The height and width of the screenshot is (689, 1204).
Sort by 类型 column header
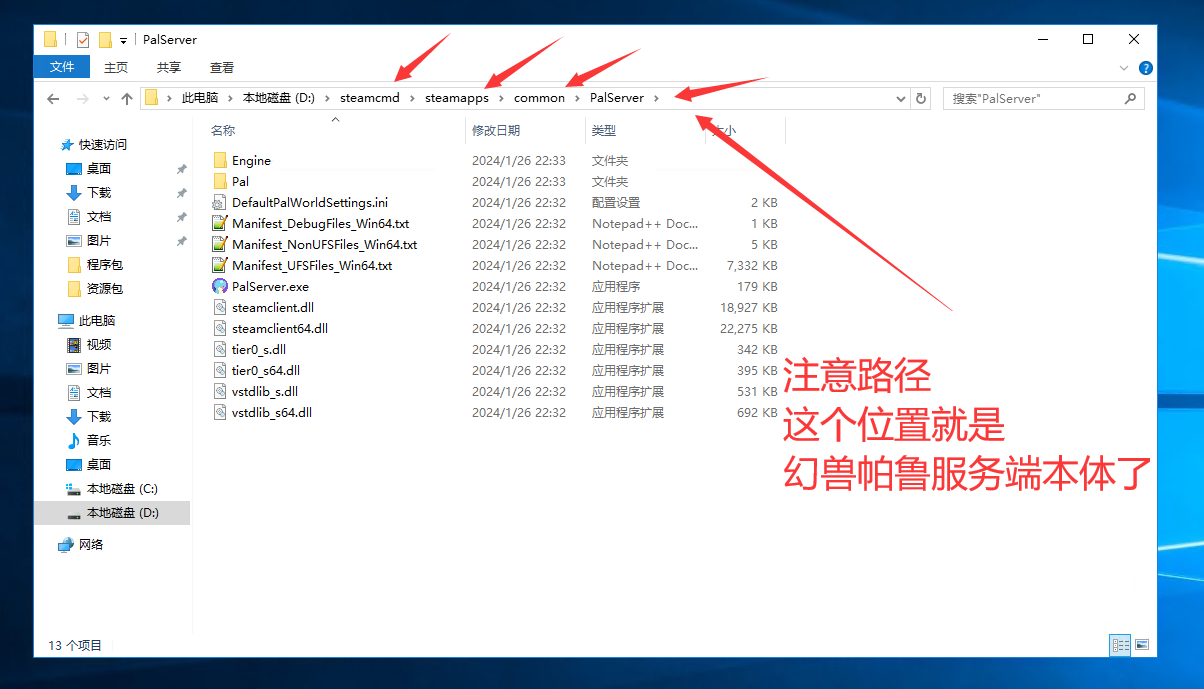604,131
